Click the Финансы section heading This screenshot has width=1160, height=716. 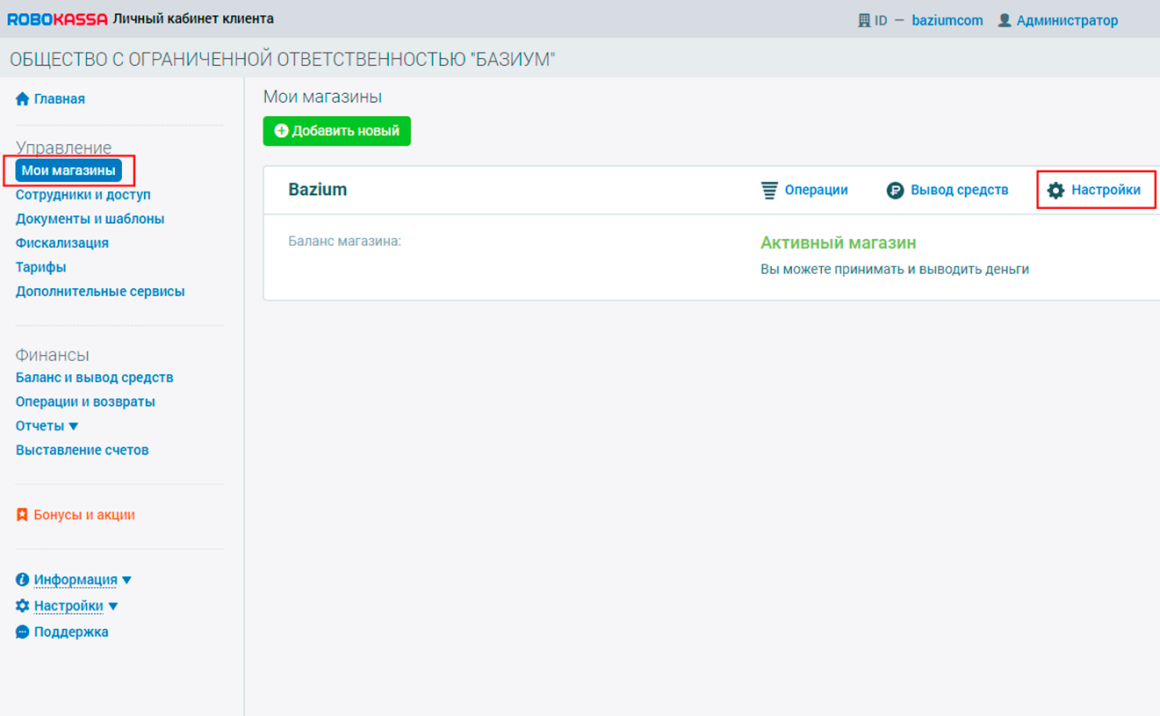click(53, 355)
